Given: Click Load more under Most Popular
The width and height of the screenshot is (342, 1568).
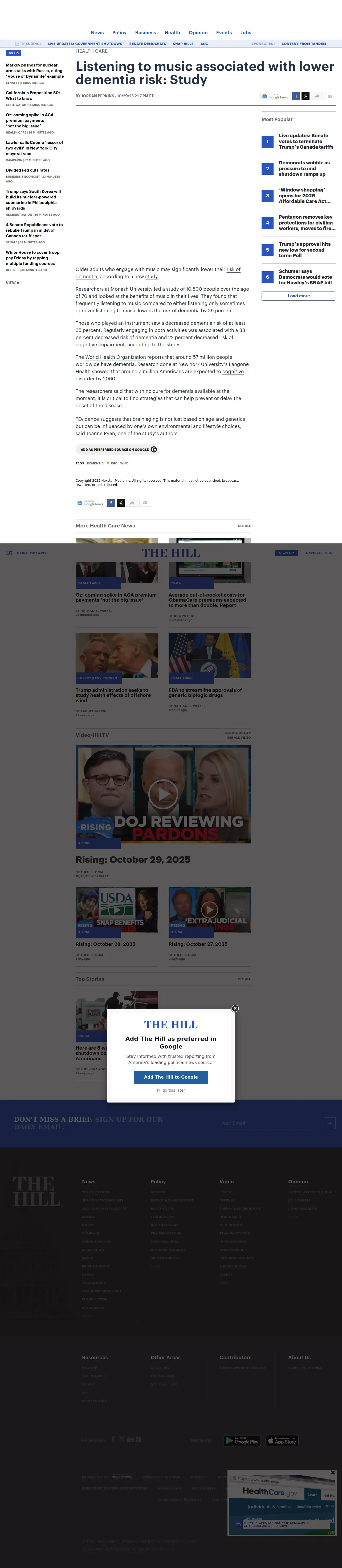Looking at the screenshot, I should (299, 296).
